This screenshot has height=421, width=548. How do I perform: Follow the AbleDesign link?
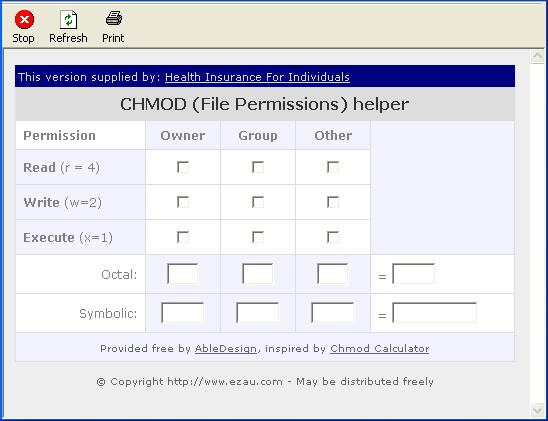[226, 349]
